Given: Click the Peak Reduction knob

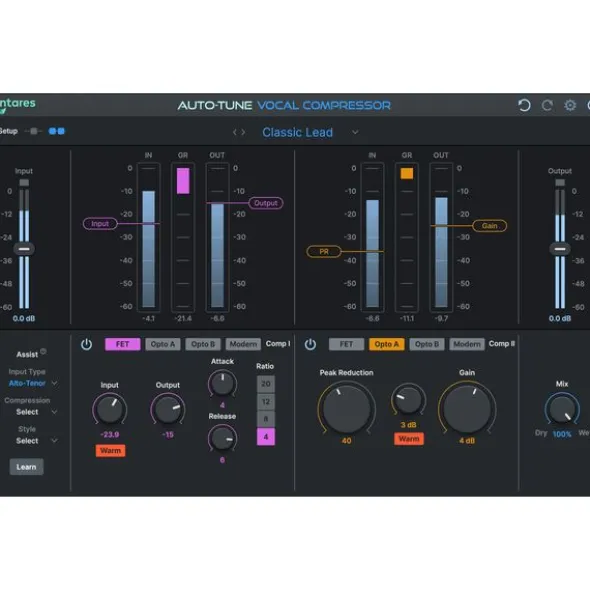Looking at the screenshot, I should click(x=346, y=409).
